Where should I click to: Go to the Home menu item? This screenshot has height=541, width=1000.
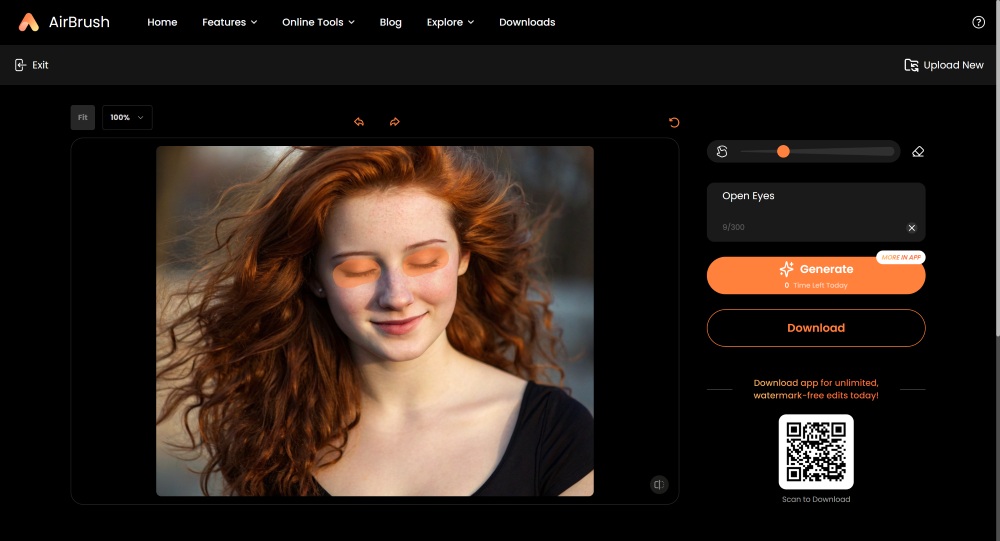[x=162, y=22]
